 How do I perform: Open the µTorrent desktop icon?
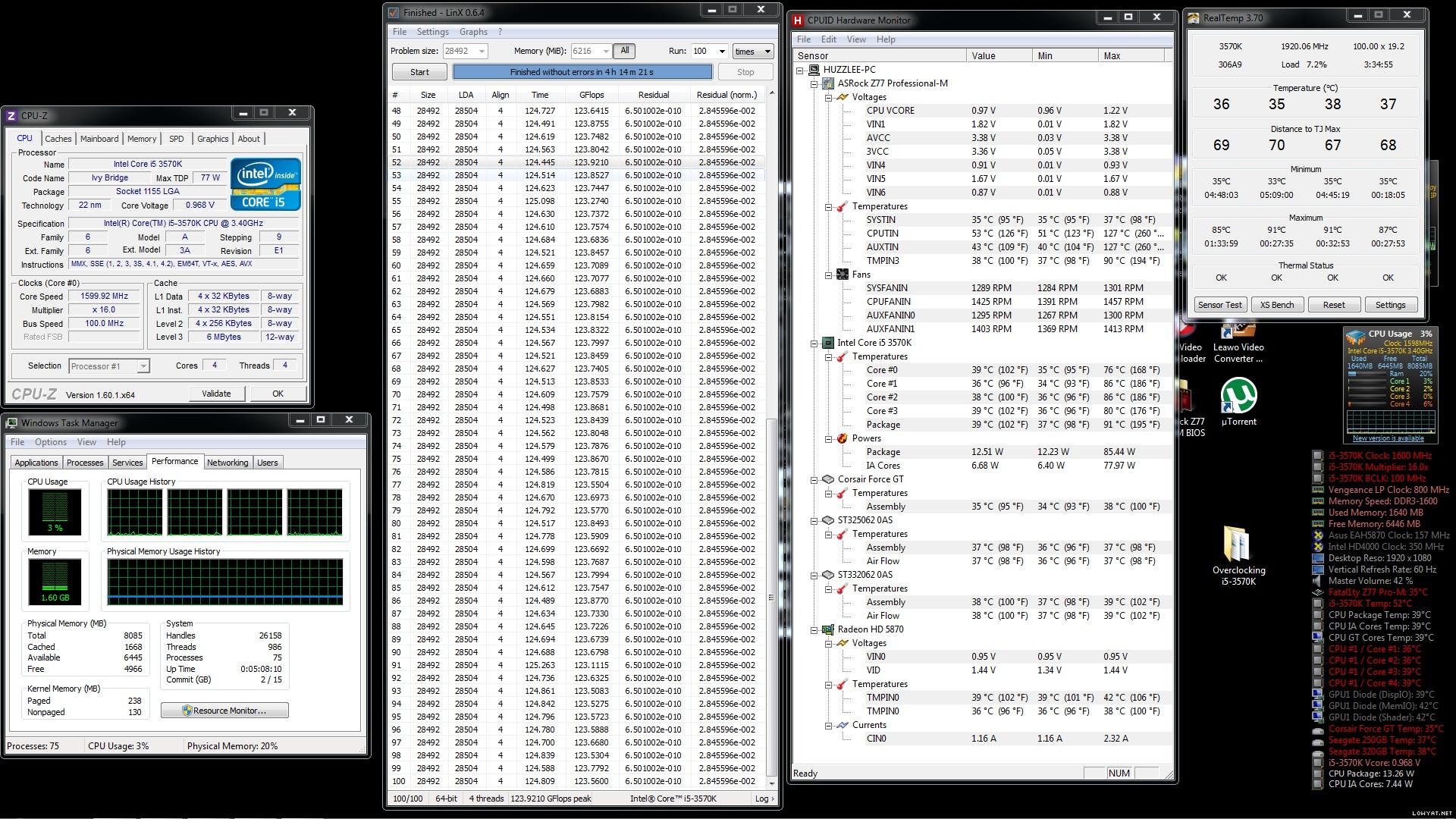pyautogui.click(x=1238, y=397)
